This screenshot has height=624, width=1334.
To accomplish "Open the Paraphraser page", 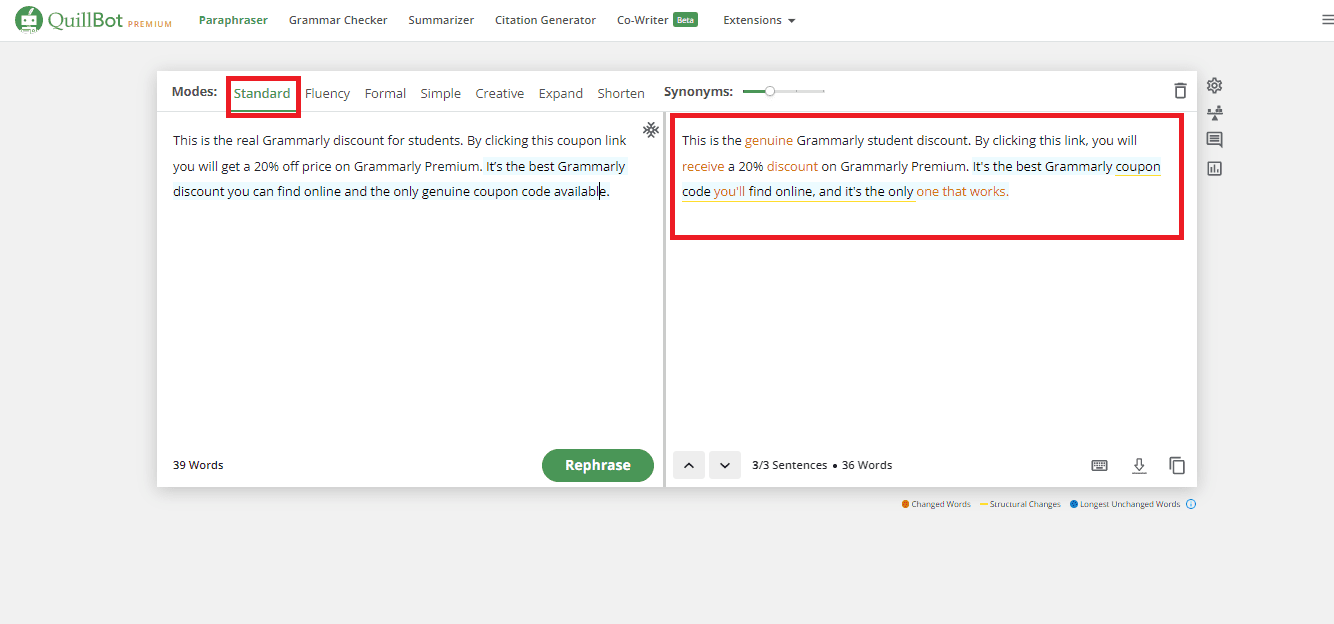I will click(x=233, y=20).
